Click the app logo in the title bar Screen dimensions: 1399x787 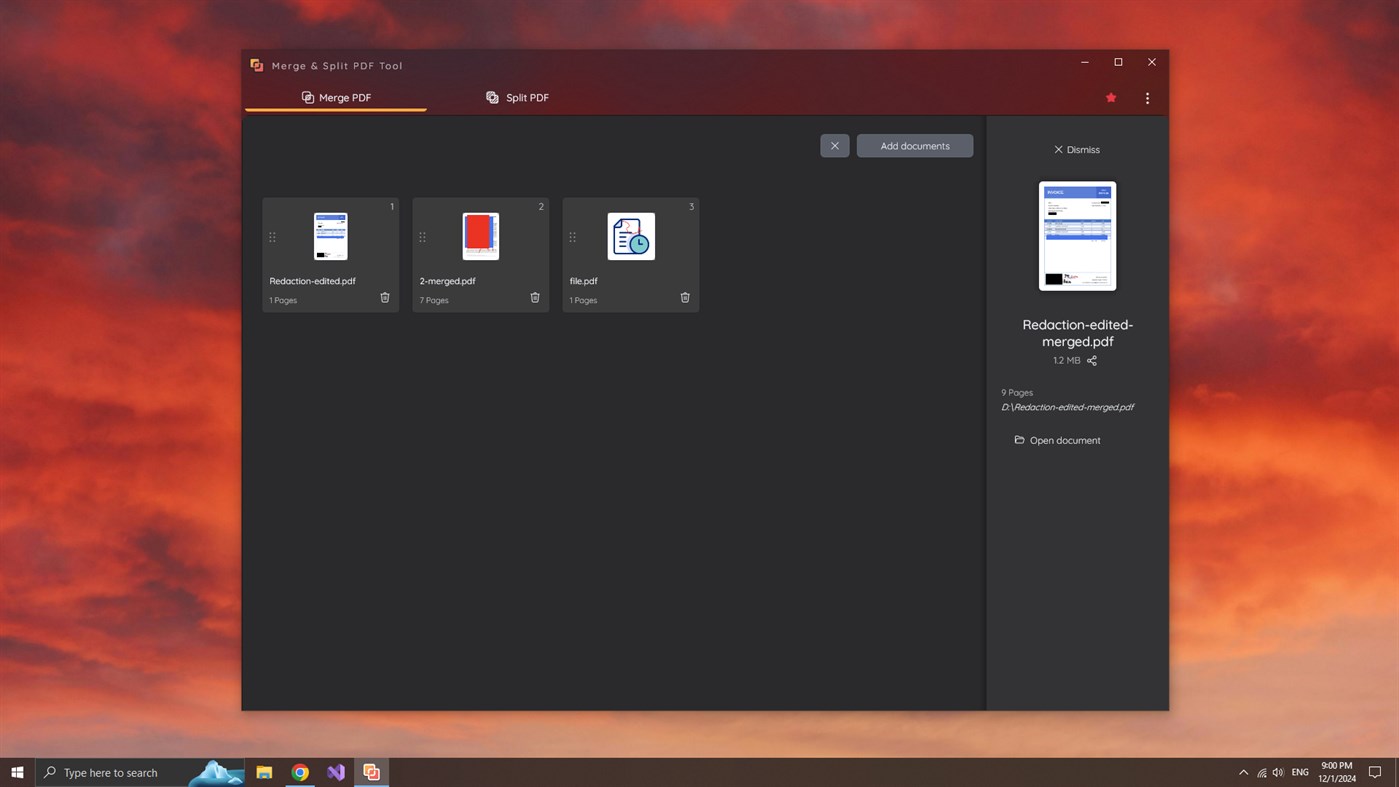pyautogui.click(x=256, y=64)
